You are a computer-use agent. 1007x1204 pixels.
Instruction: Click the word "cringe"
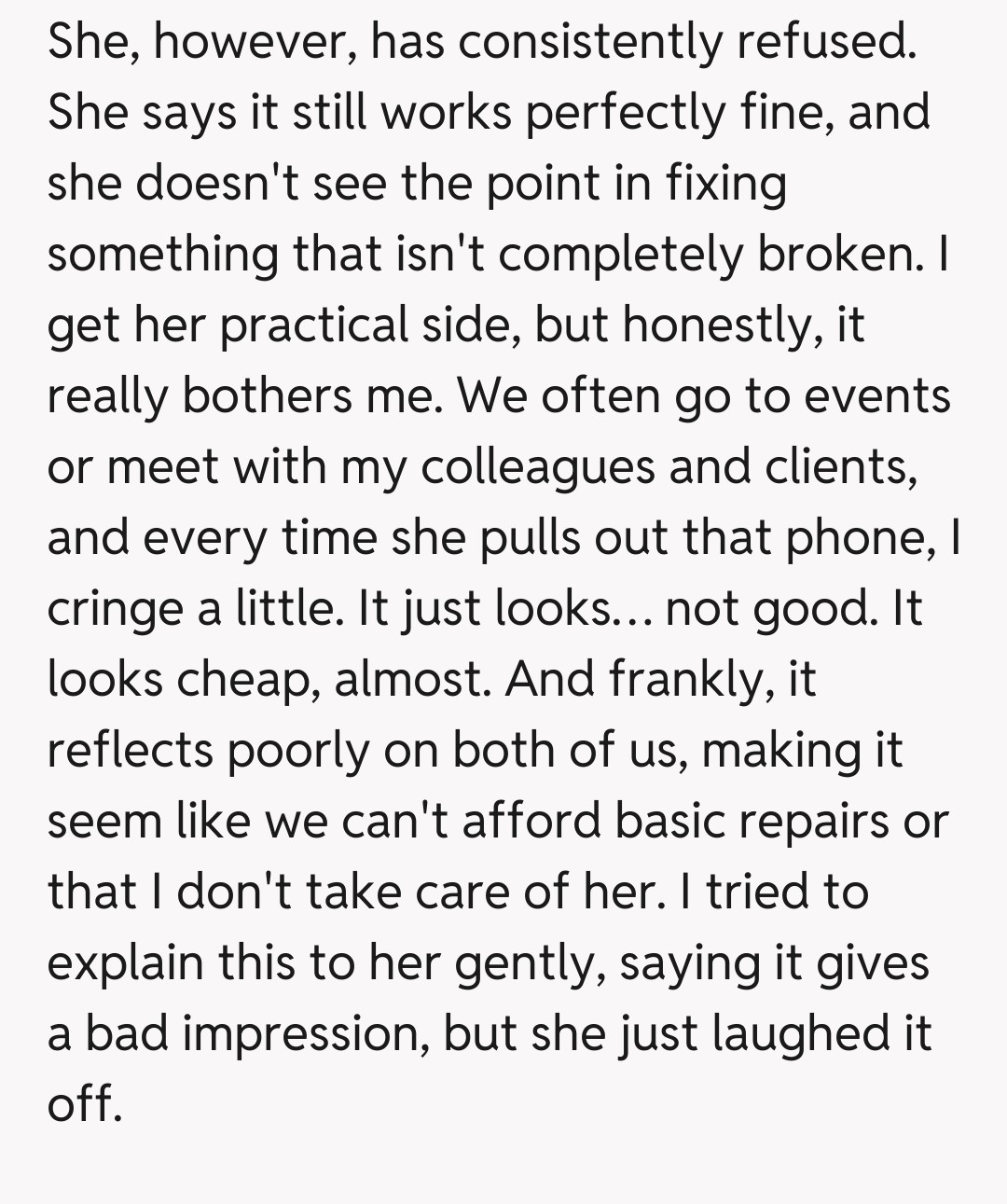click(114, 609)
